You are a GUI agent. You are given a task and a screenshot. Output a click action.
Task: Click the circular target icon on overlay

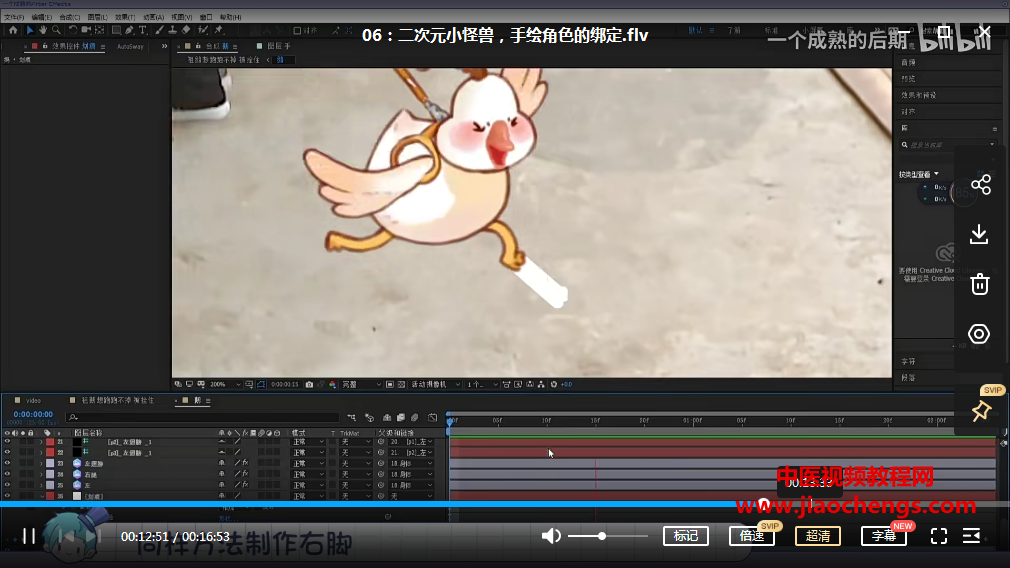tap(979, 334)
